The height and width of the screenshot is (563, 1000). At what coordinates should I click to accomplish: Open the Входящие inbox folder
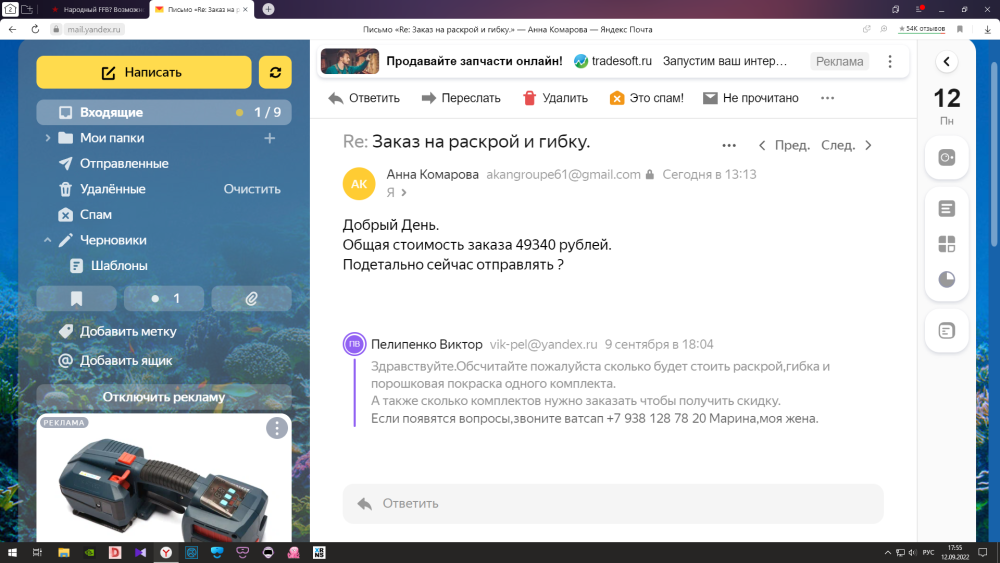click(164, 112)
